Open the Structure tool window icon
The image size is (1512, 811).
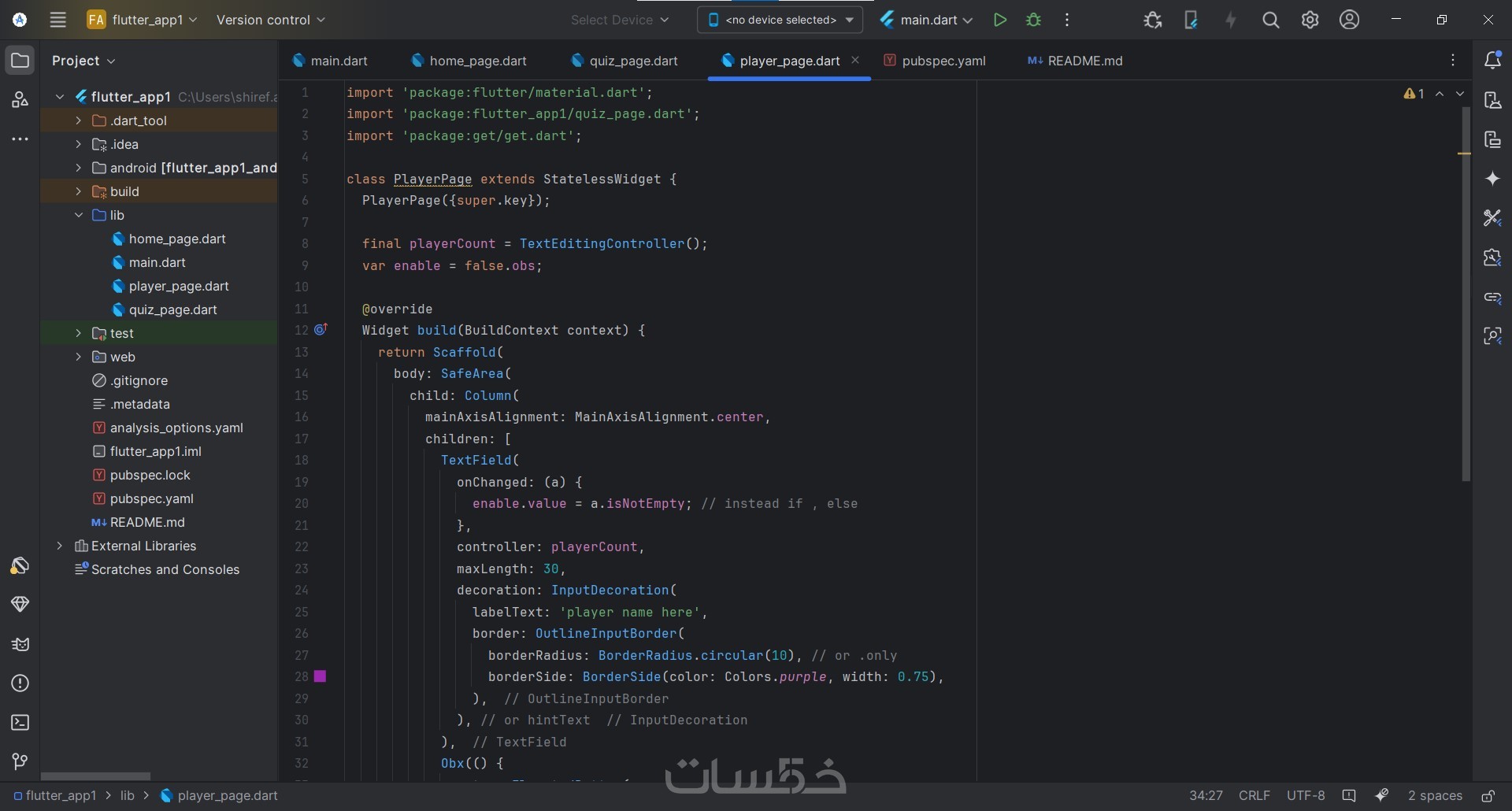click(x=20, y=99)
